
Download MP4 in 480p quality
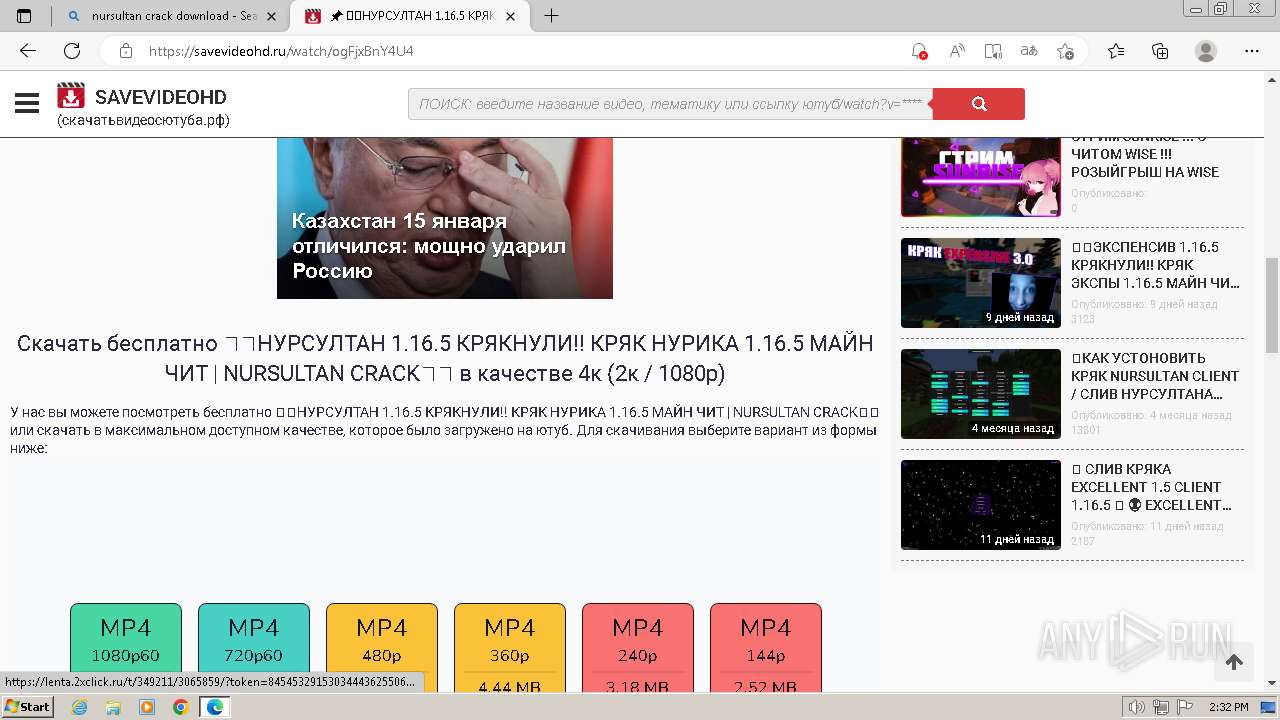click(382, 648)
